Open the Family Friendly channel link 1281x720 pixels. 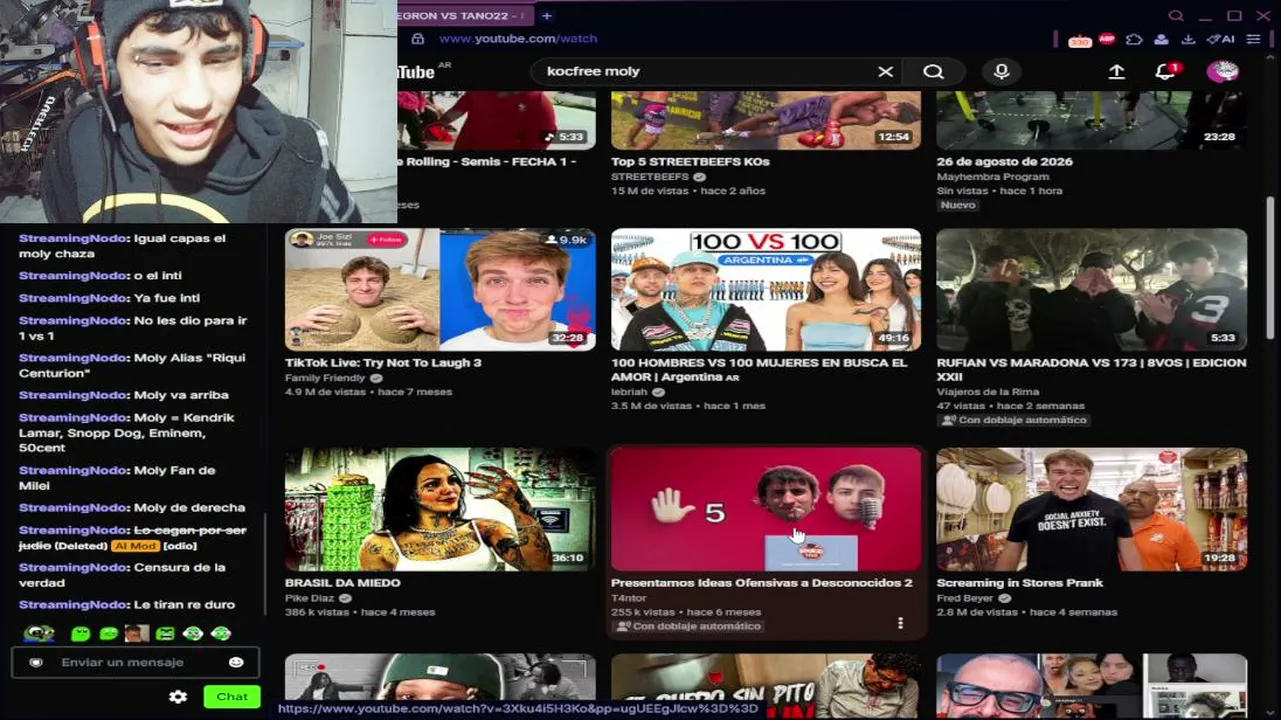pos(326,378)
